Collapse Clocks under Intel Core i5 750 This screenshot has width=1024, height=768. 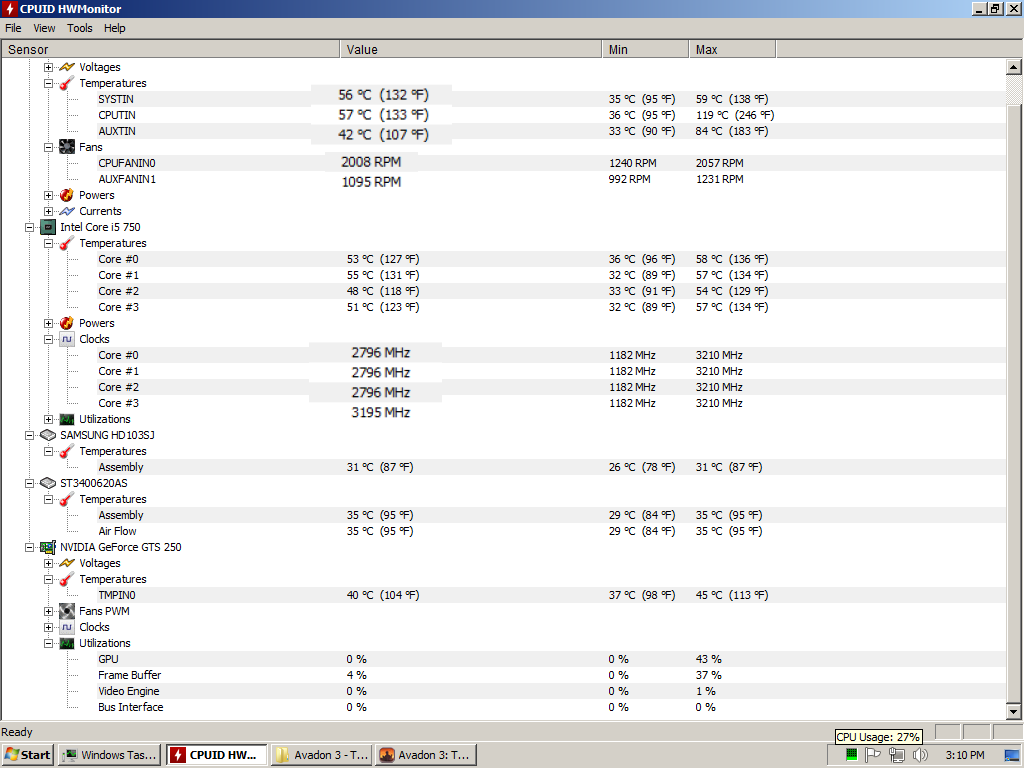48,340
